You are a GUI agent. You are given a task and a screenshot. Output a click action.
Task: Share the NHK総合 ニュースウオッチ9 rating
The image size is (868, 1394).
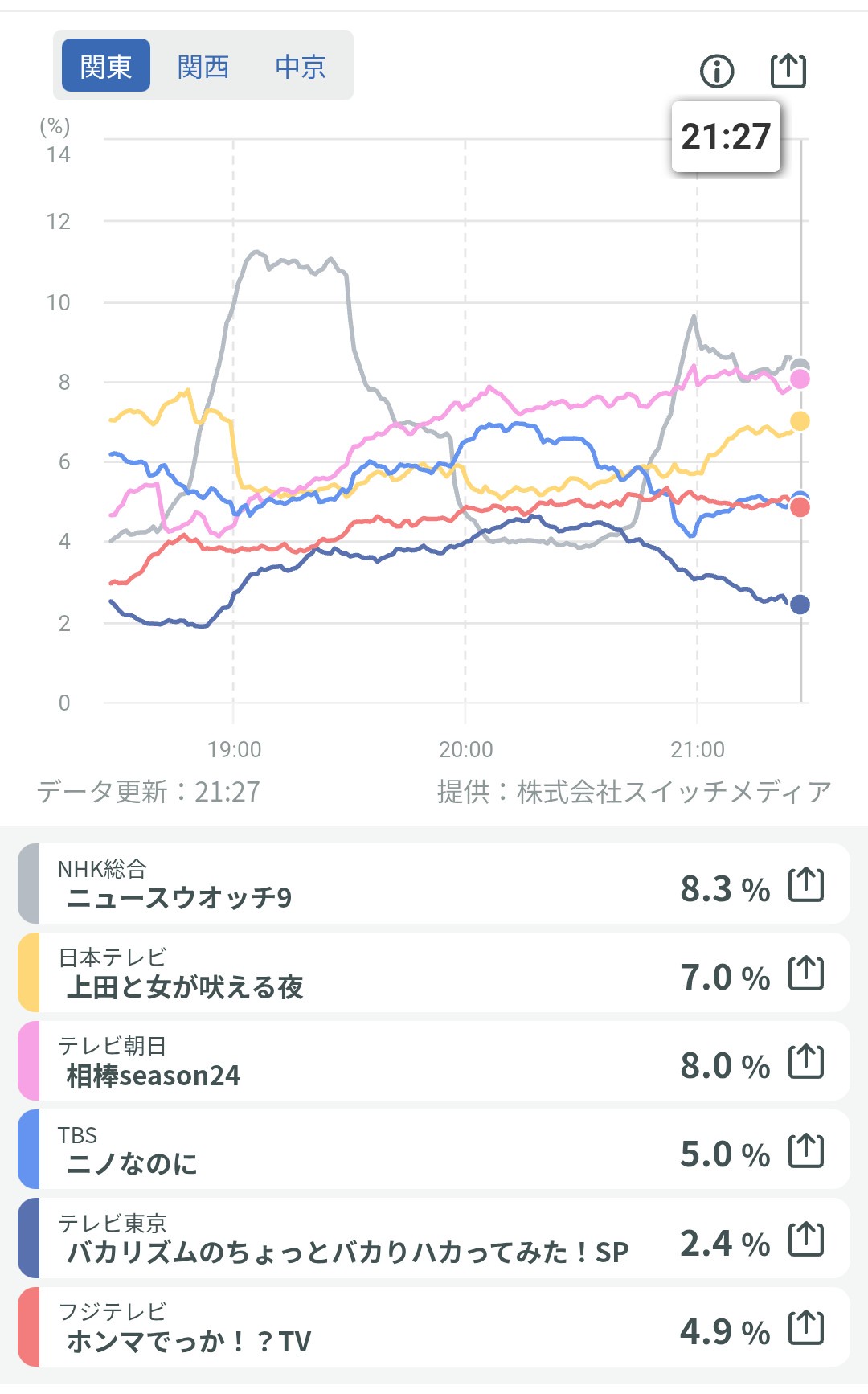806,885
